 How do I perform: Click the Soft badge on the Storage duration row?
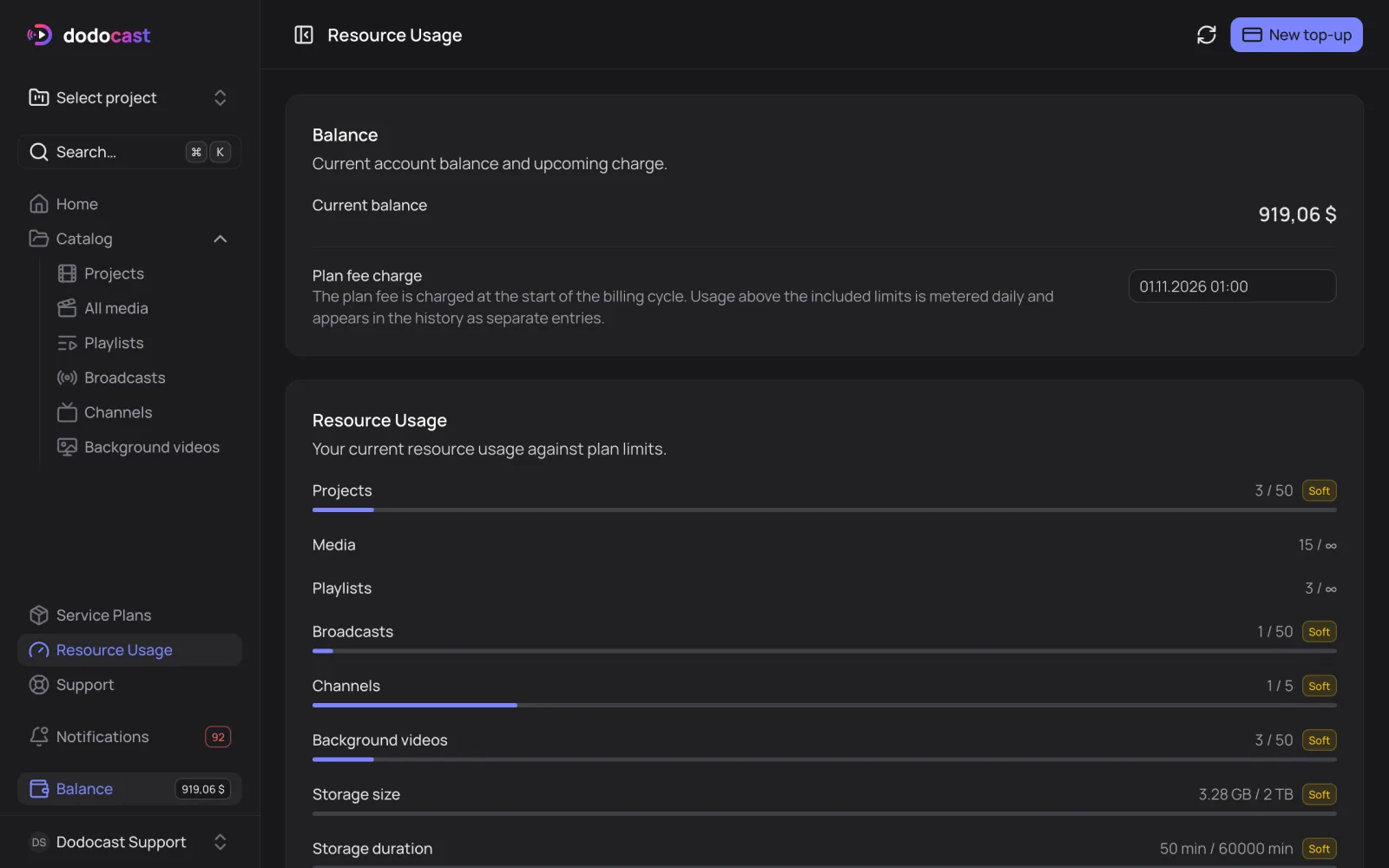coord(1319,849)
